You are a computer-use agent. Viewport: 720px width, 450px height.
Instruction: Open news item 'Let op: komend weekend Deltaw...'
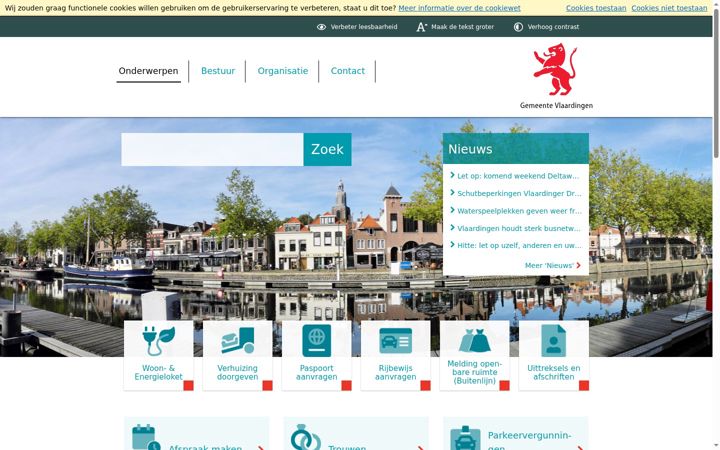click(x=518, y=176)
